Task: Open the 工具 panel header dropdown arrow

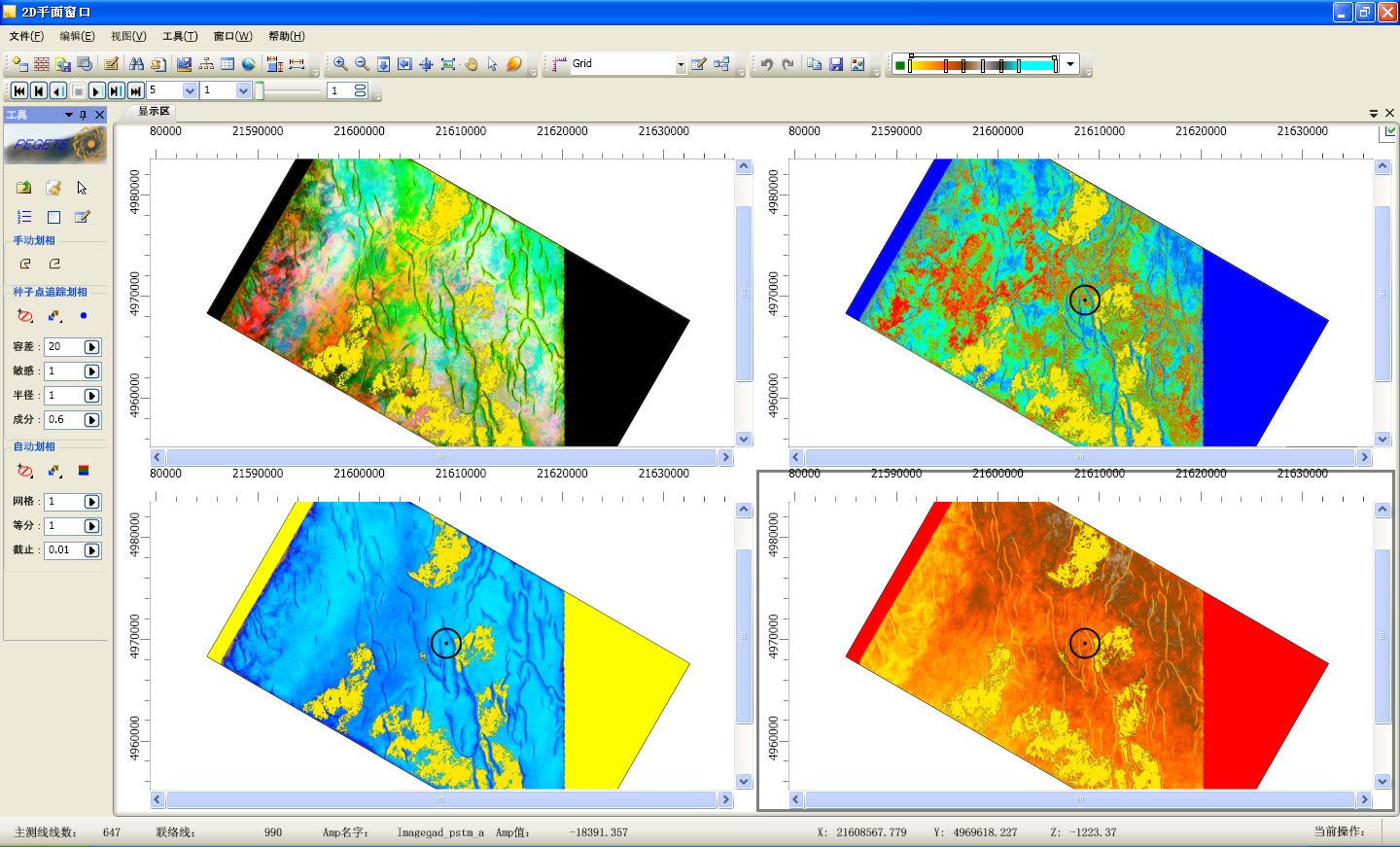Action: point(69,115)
